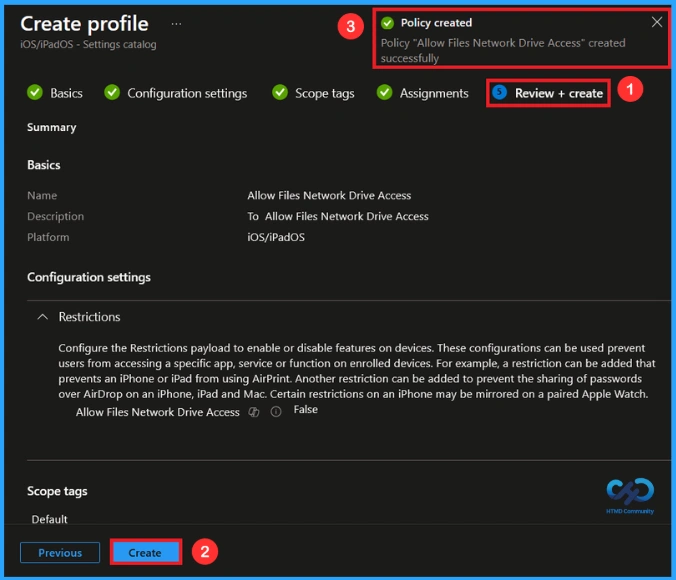This screenshot has height=580, width=676.
Task: Click the copilot icon next to Allow Files Network Drive Access
Action: (254, 412)
